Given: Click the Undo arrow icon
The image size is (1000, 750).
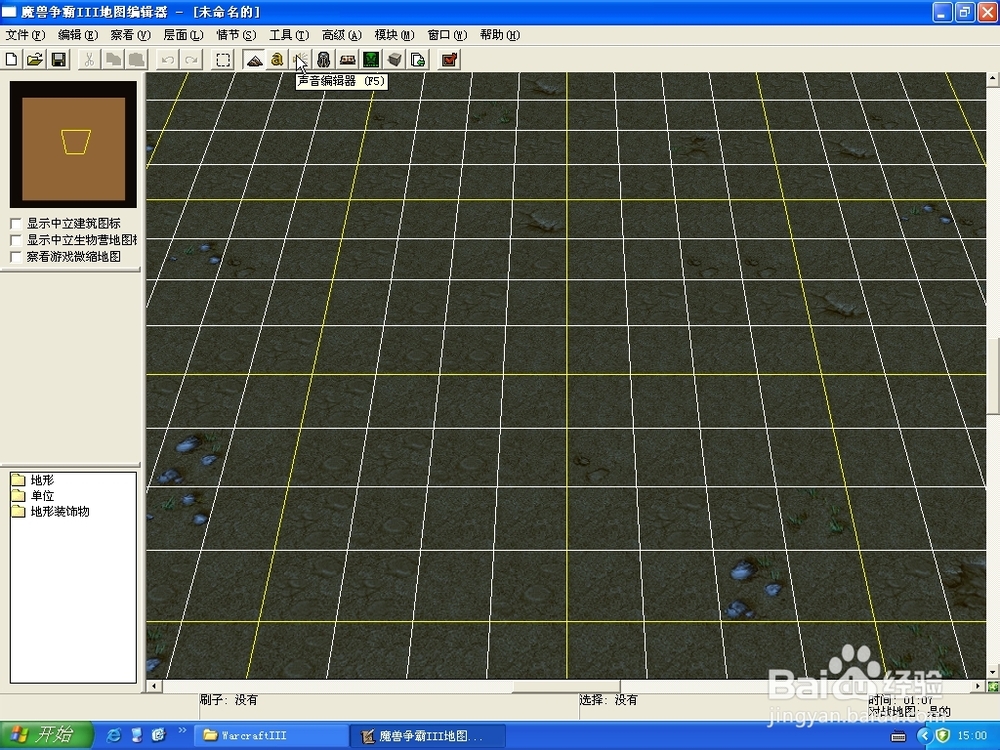Looking at the screenshot, I should pyautogui.click(x=168, y=60).
